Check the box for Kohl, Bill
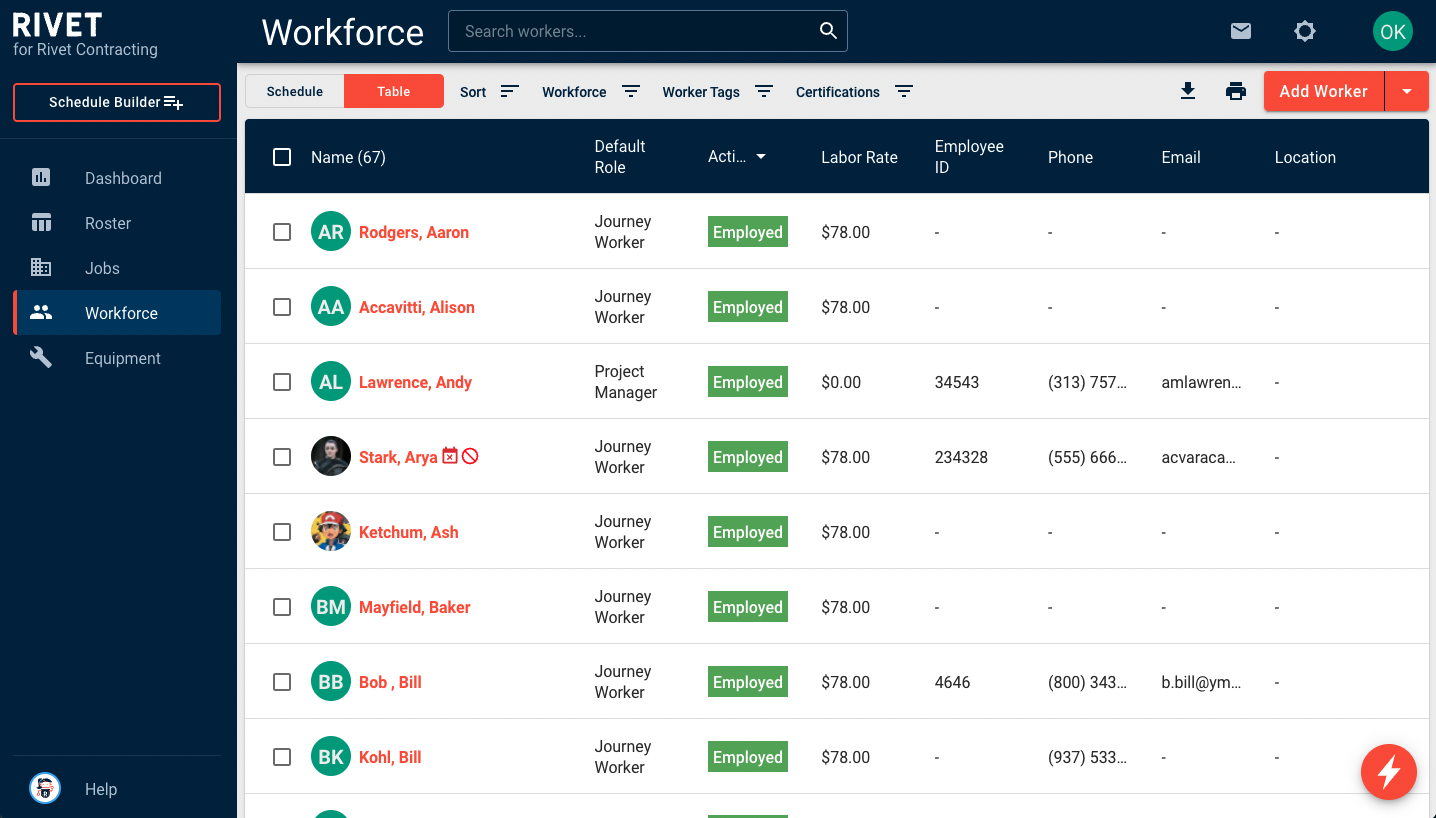 point(282,757)
